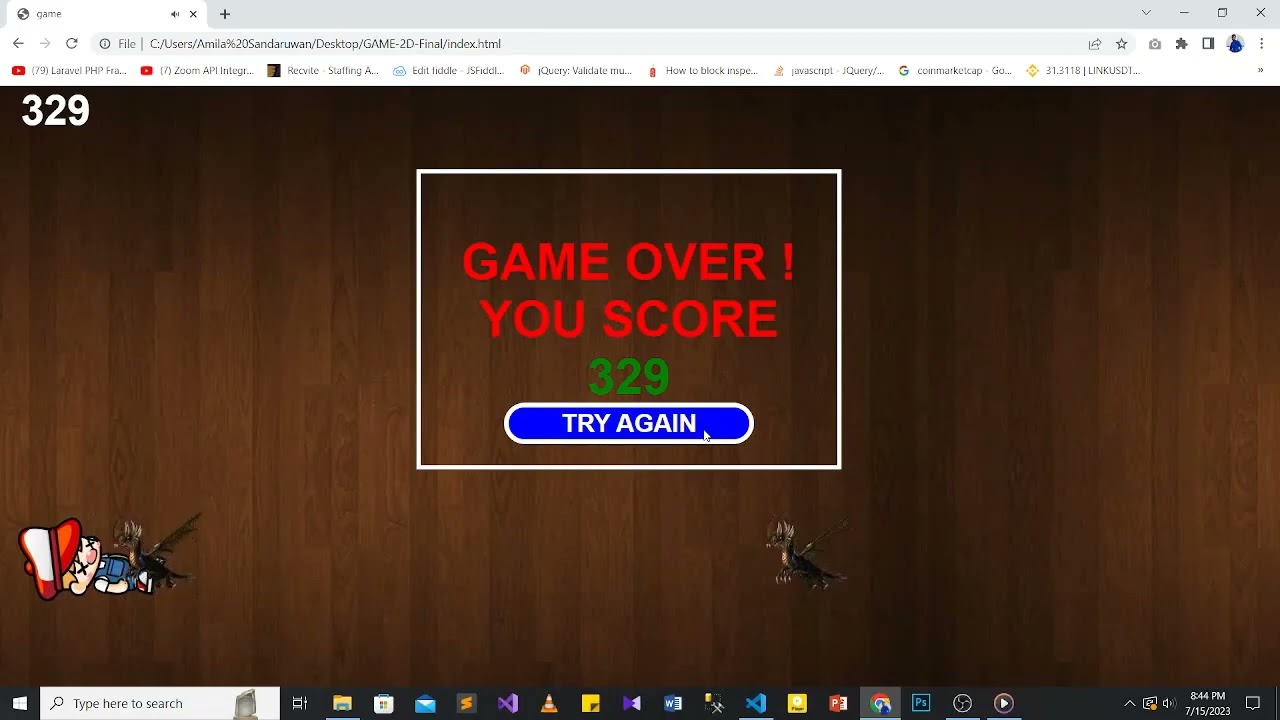
Task: Open the Chrome Extensions puzzle icon
Action: click(1181, 44)
